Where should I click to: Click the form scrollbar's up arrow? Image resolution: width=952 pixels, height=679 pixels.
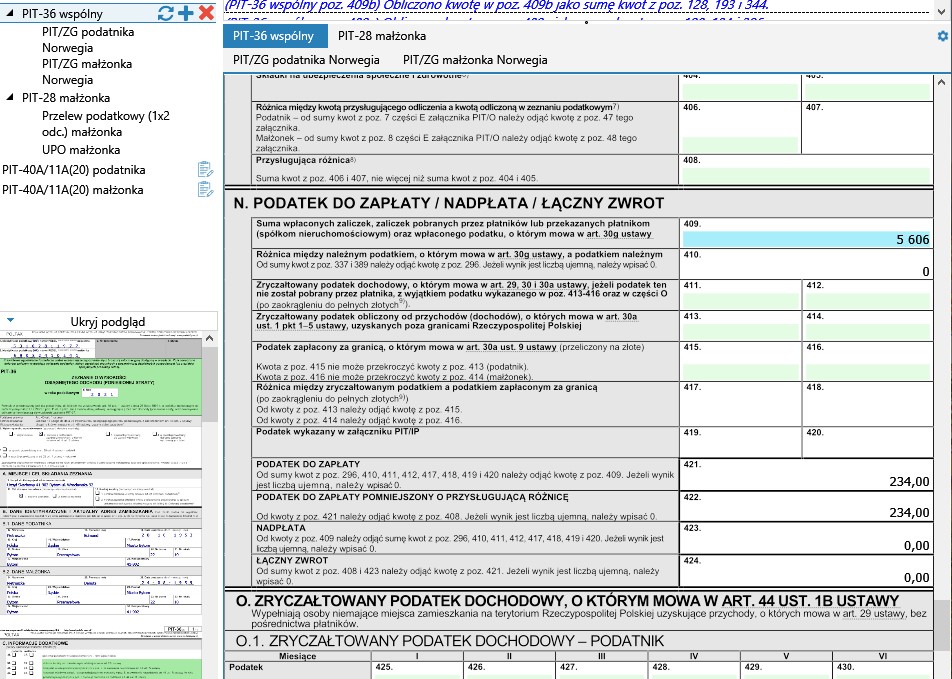tap(943, 80)
